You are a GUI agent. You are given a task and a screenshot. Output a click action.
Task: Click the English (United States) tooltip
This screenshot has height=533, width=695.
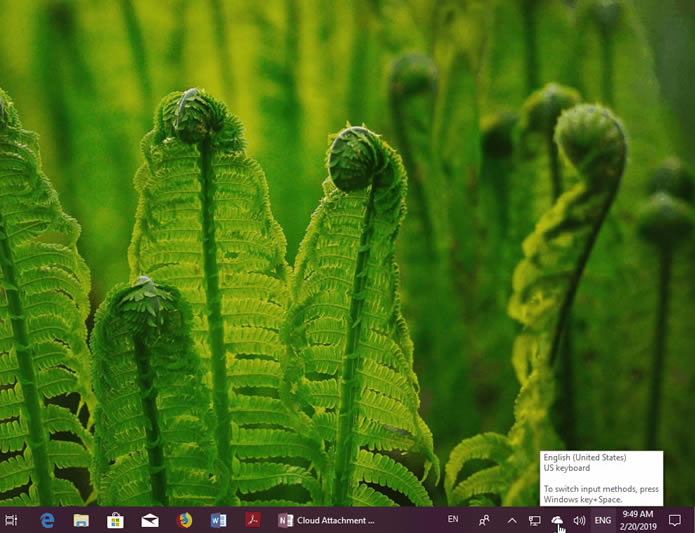(601, 478)
